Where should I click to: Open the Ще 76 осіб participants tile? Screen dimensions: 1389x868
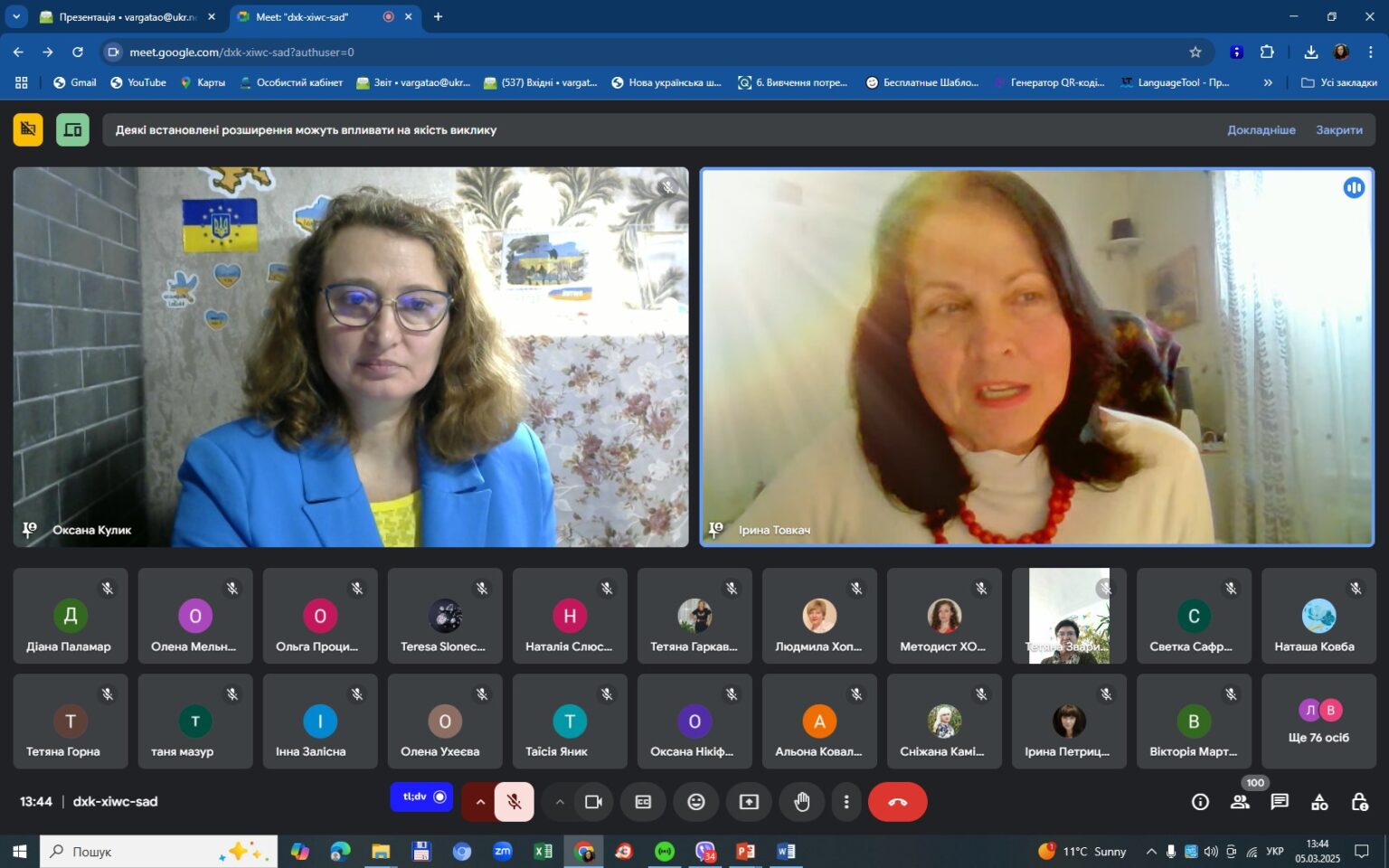click(1318, 722)
